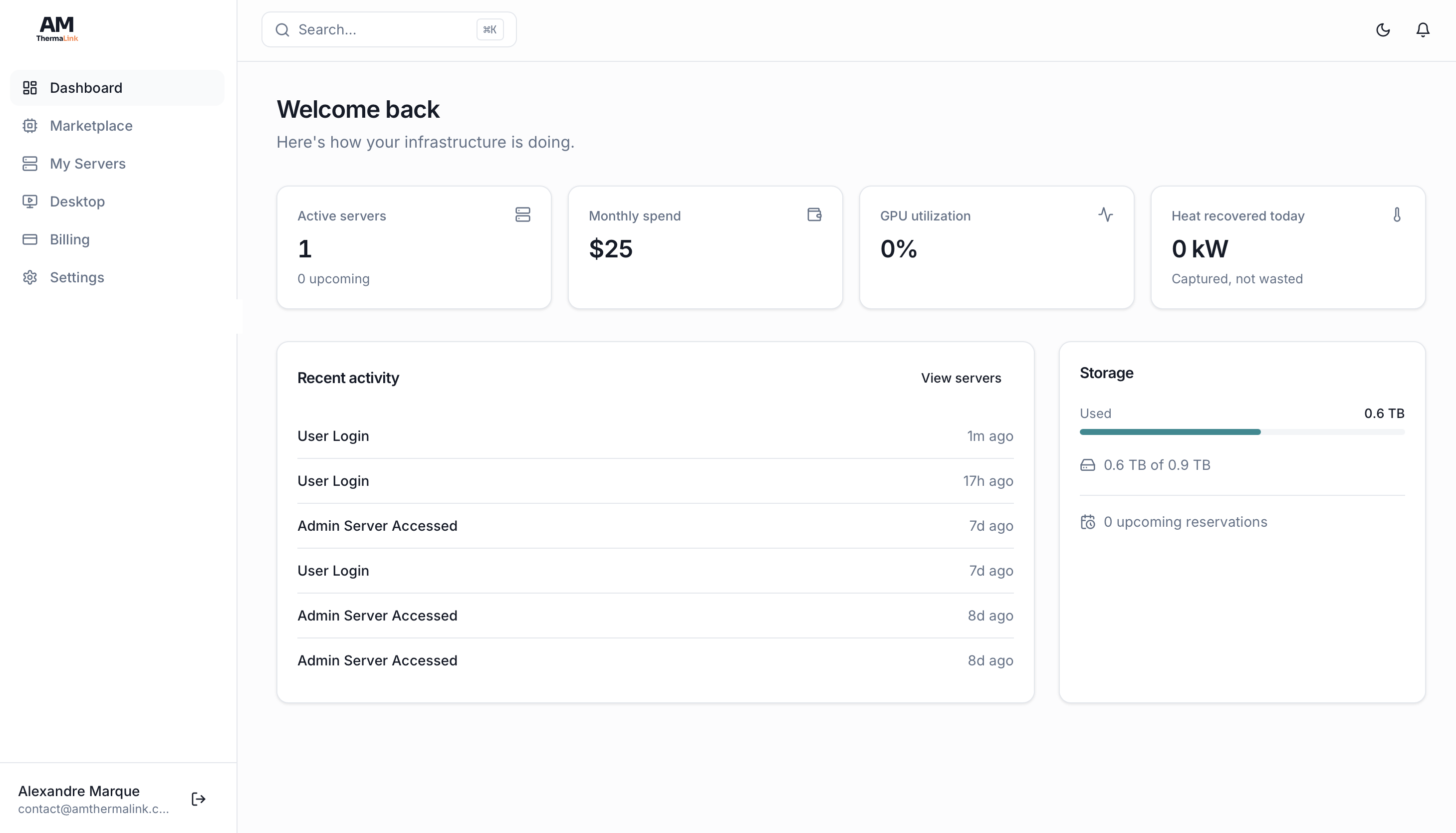The height and width of the screenshot is (833, 1456).
Task: Click the Captured, not wasted caption
Action: [1237, 279]
